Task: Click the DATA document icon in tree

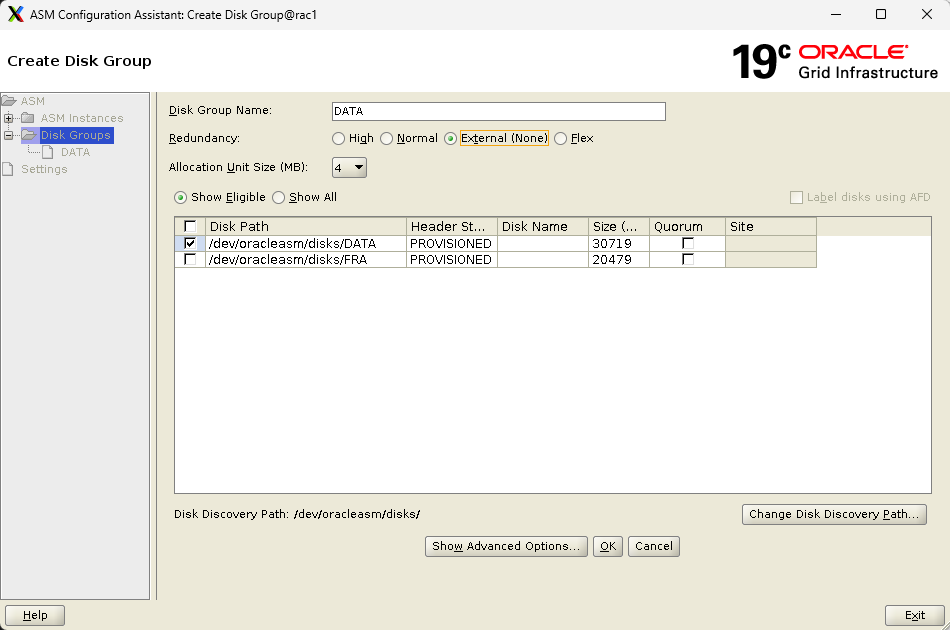Action: point(47,151)
